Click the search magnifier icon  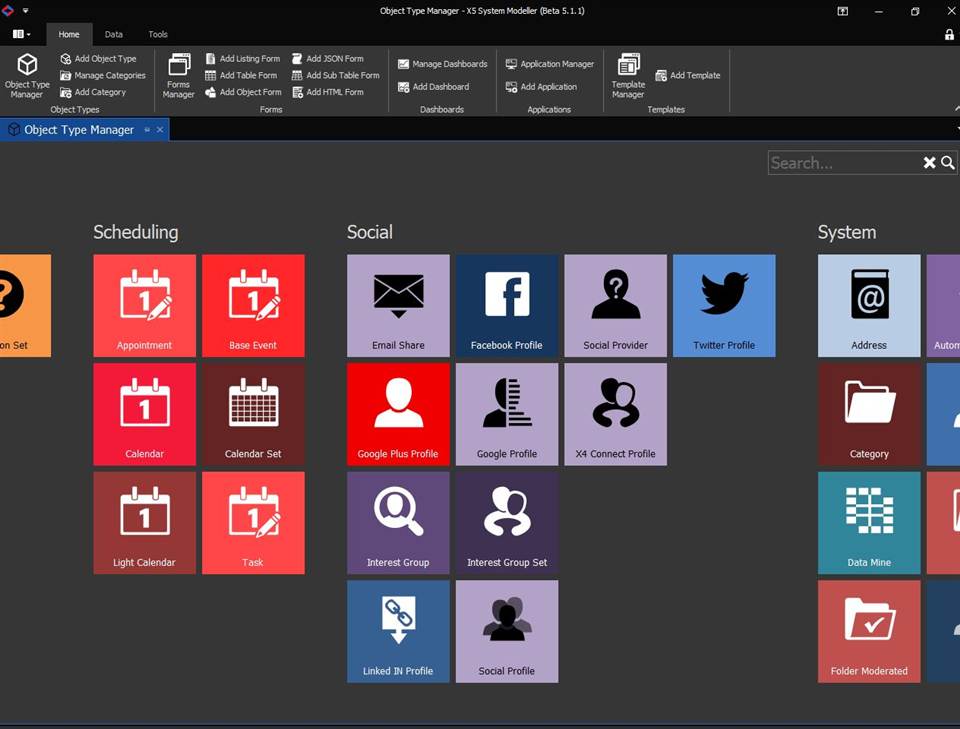click(x=948, y=163)
